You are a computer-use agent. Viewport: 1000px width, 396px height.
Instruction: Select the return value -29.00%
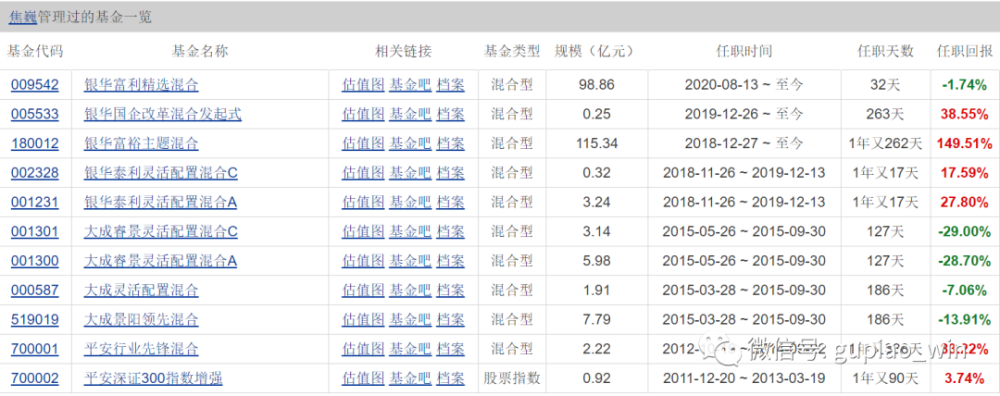[x=964, y=231]
